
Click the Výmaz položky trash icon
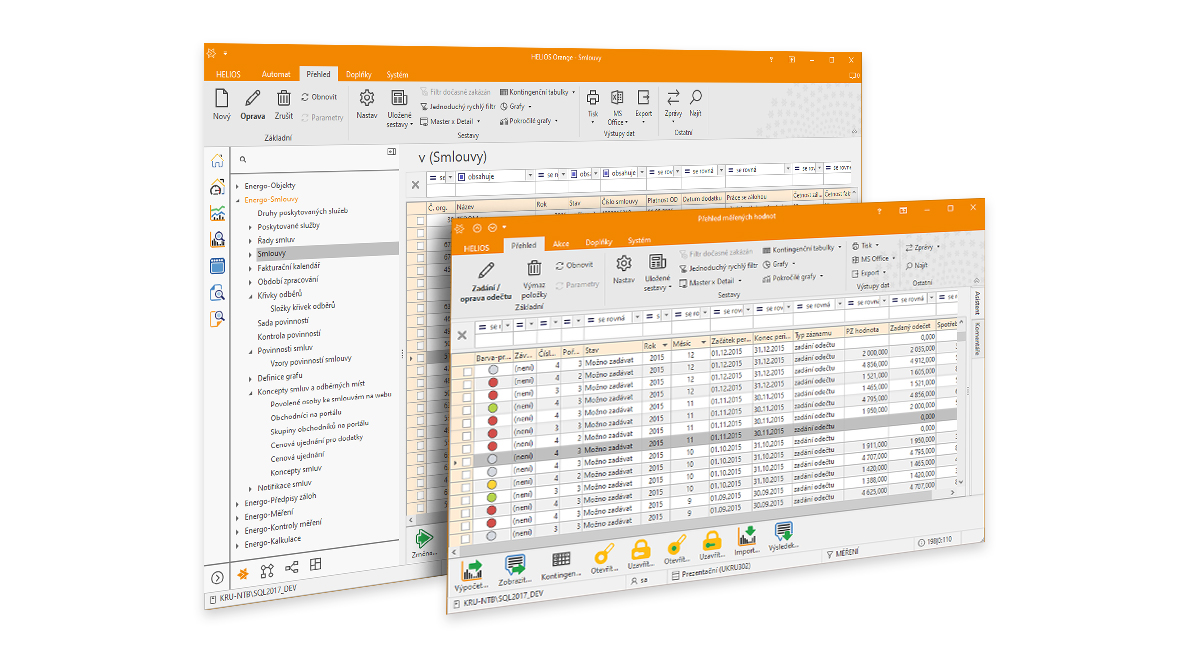(534, 268)
